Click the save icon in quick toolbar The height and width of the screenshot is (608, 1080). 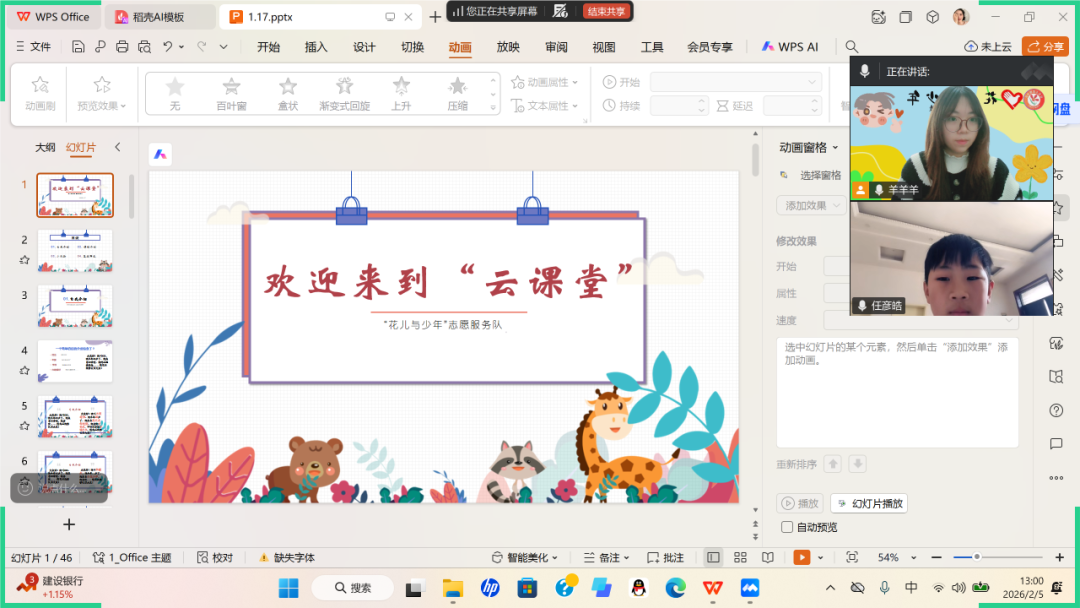click(78, 47)
